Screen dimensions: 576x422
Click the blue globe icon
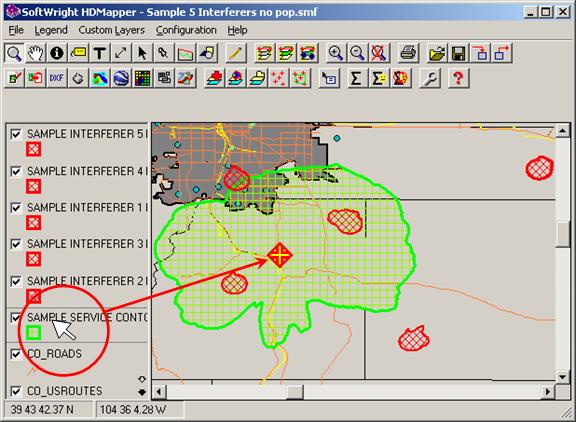click(x=121, y=78)
